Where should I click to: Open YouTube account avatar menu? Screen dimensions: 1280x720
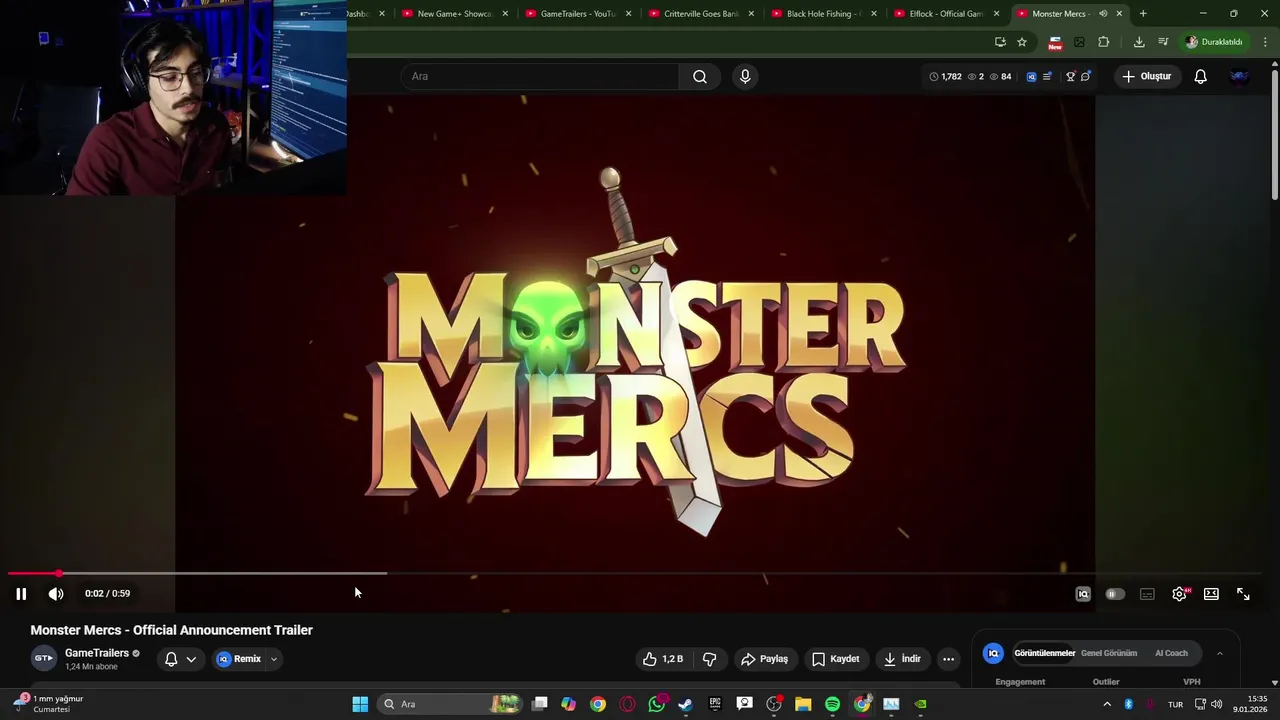coord(1239,76)
